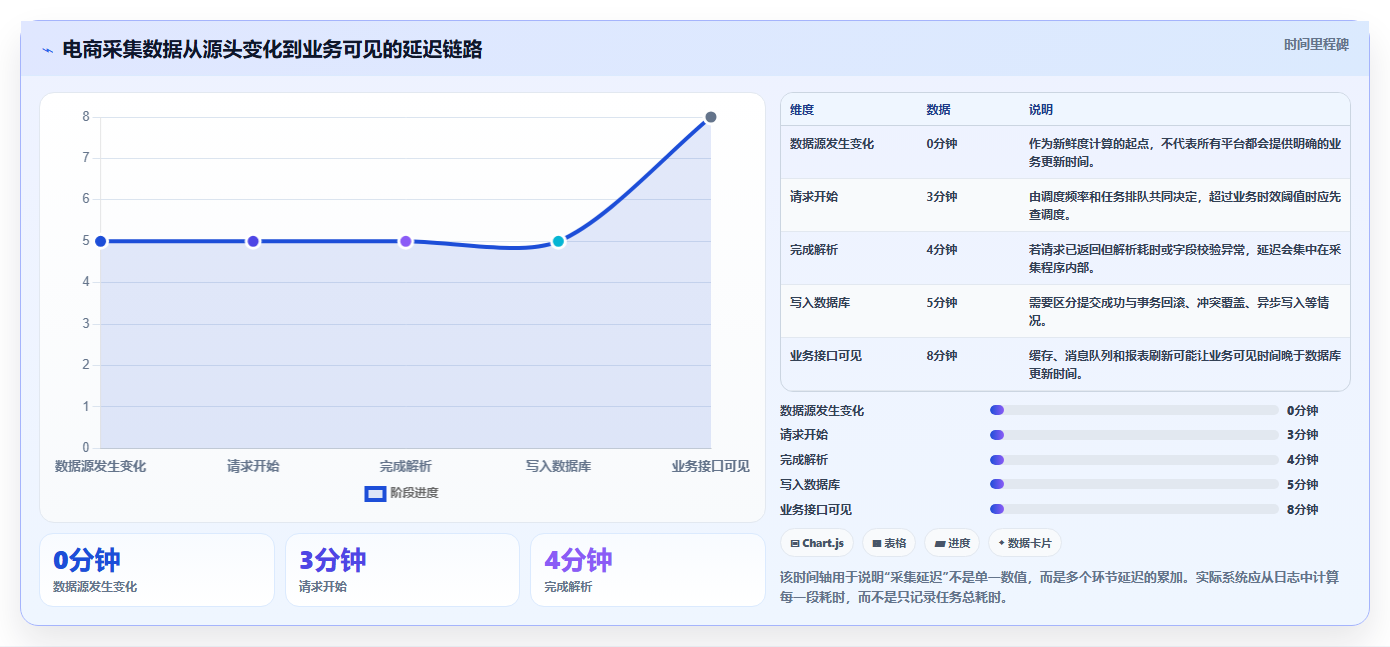Screen dimensions: 1390x647
Task: Select table row 请求开始
Action: [1065, 205]
